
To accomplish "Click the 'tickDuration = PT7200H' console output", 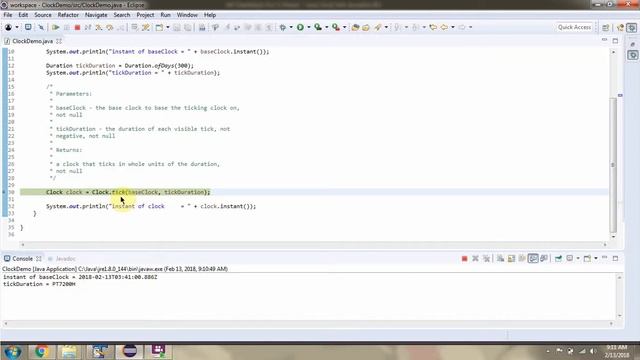I will (x=39, y=284).
